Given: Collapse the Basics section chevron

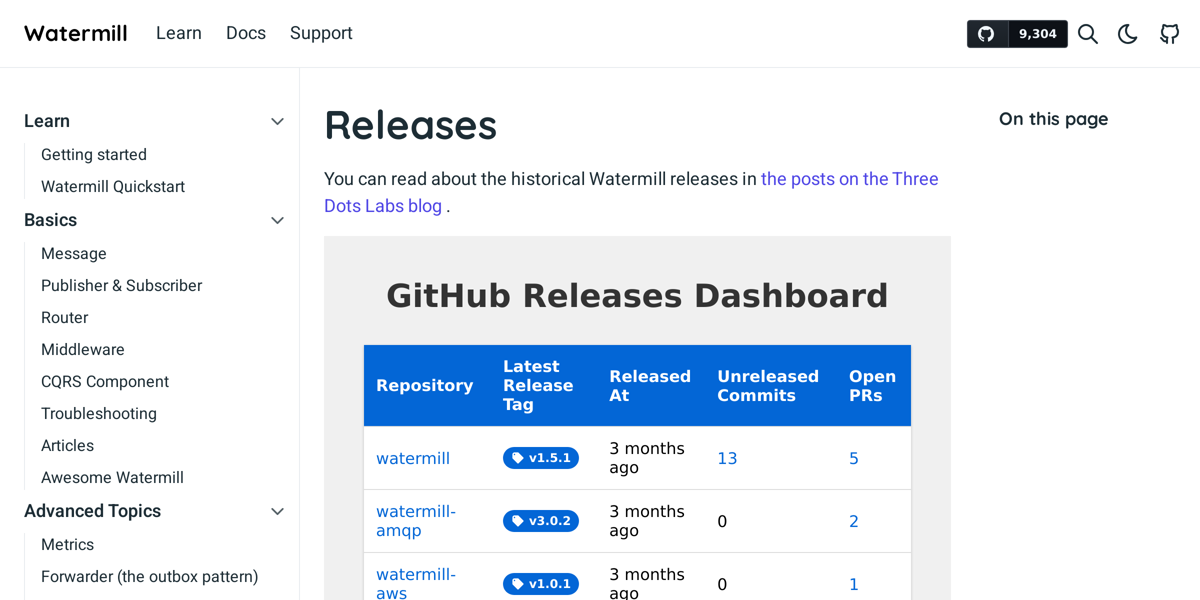Looking at the screenshot, I should click(x=277, y=219).
